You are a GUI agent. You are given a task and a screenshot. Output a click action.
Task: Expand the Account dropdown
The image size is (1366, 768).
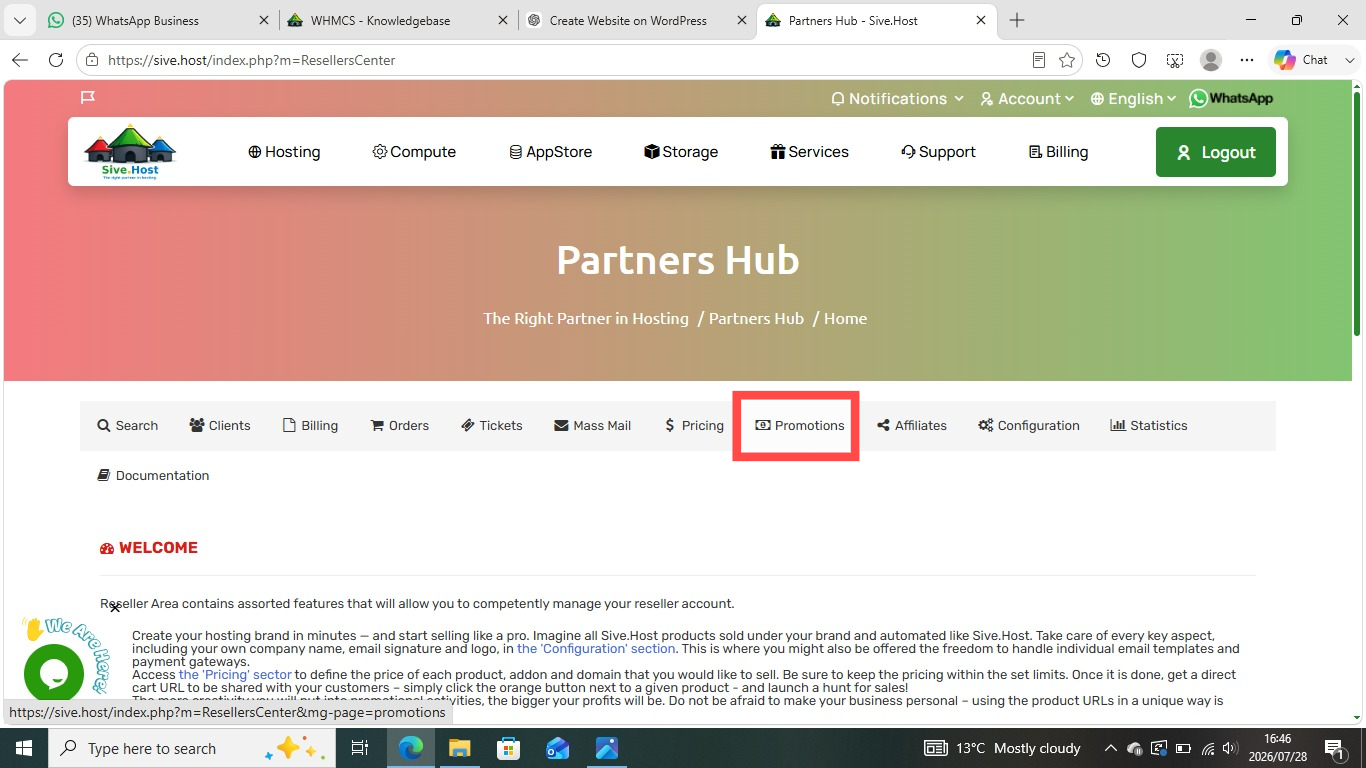(x=1027, y=99)
